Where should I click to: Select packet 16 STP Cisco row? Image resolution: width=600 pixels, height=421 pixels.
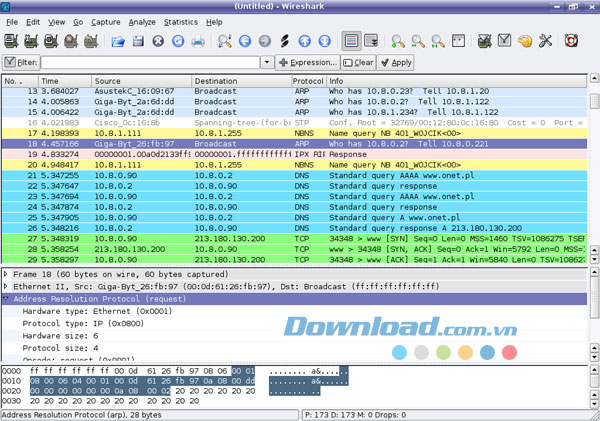pyautogui.click(x=294, y=123)
